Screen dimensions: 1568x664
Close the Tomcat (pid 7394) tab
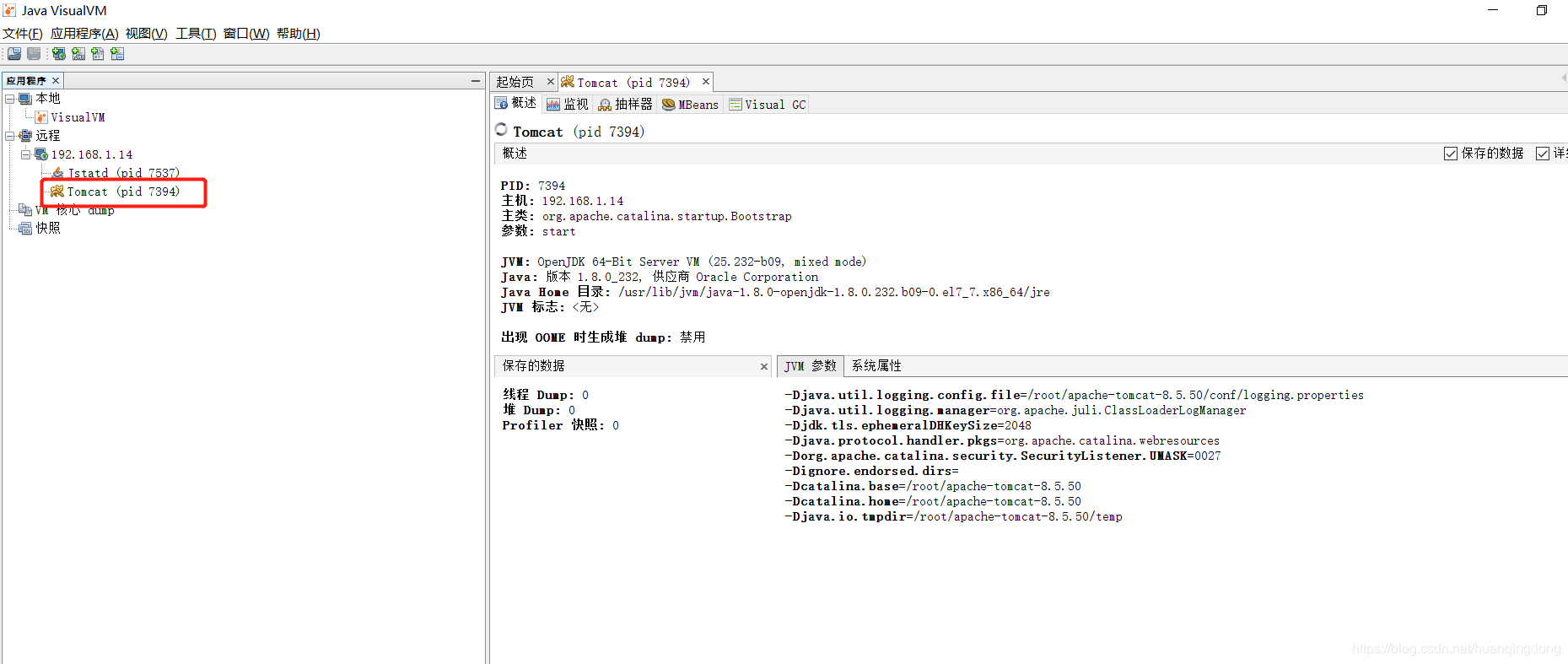coord(706,82)
